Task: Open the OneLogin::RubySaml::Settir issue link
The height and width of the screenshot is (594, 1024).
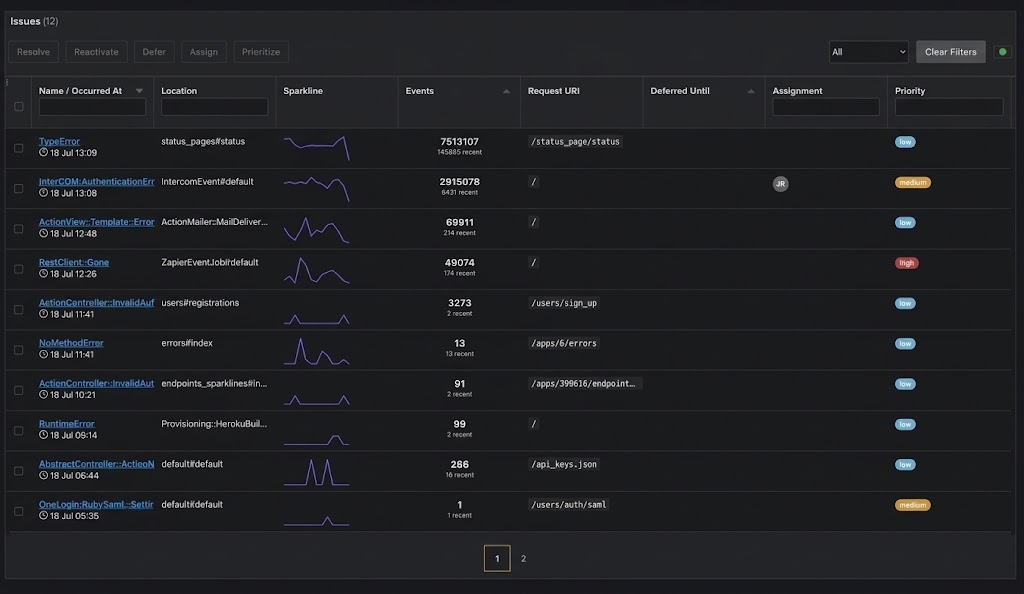Action: [x=96, y=505]
